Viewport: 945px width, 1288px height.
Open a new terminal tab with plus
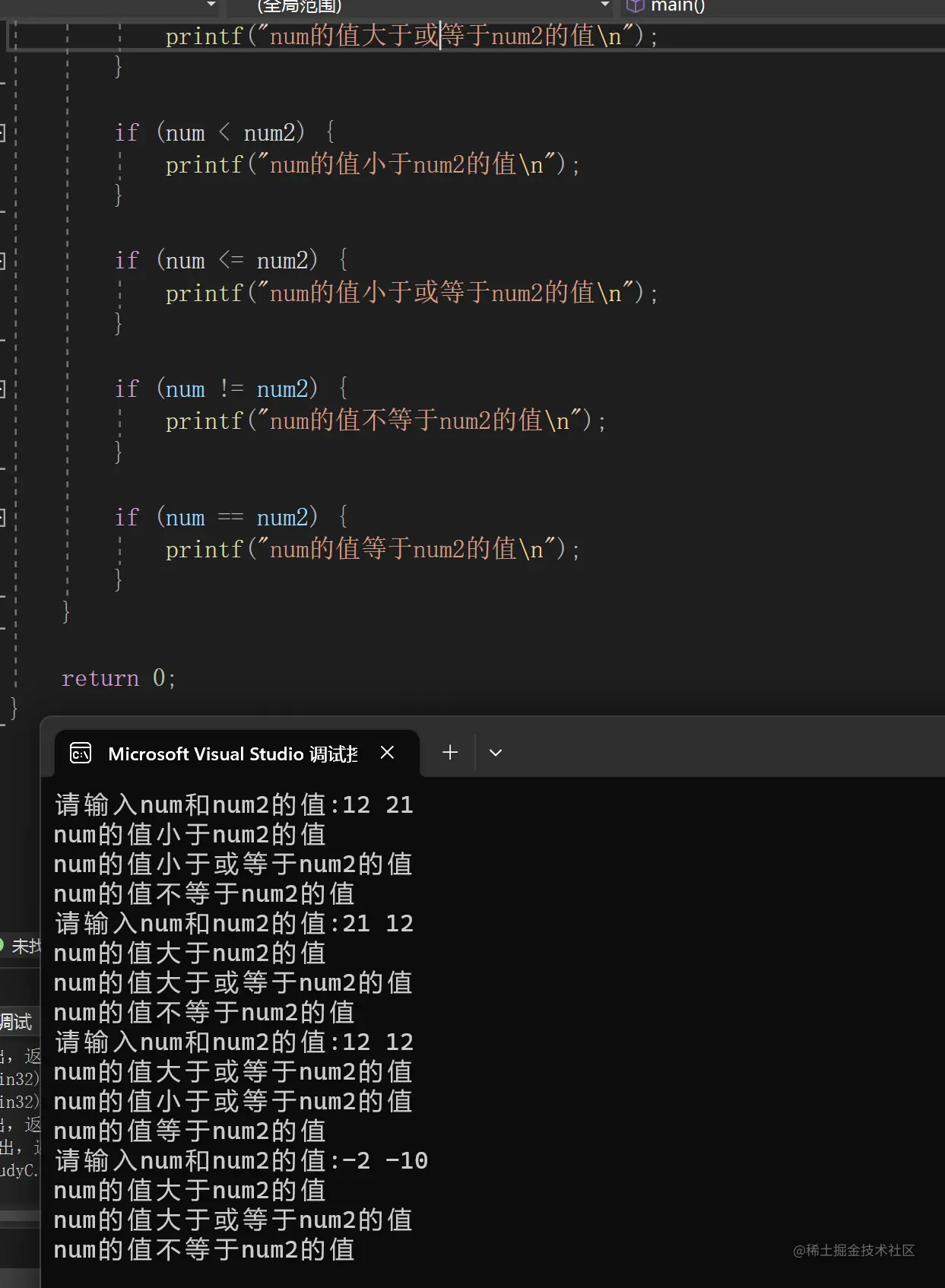pyautogui.click(x=450, y=752)
